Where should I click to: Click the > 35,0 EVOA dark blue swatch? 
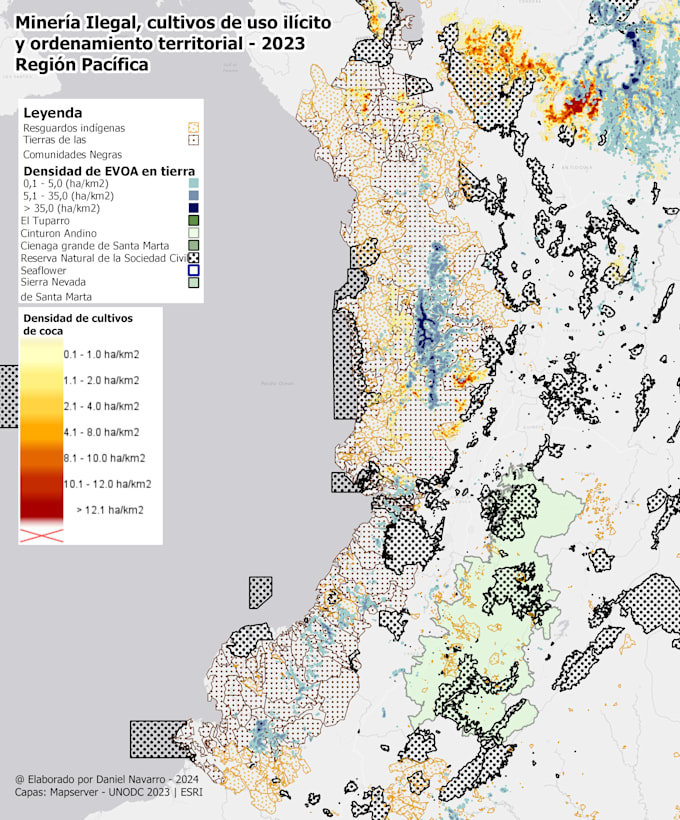click(x=194, y=208)
